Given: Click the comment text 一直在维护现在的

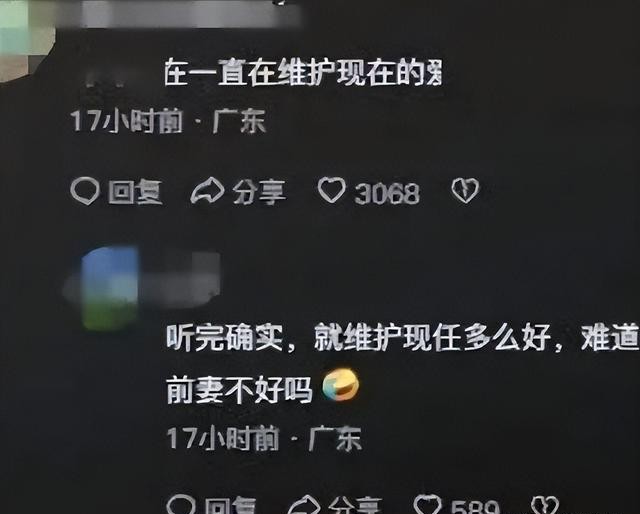Looking at the screenshot, I should pos(303,73).
